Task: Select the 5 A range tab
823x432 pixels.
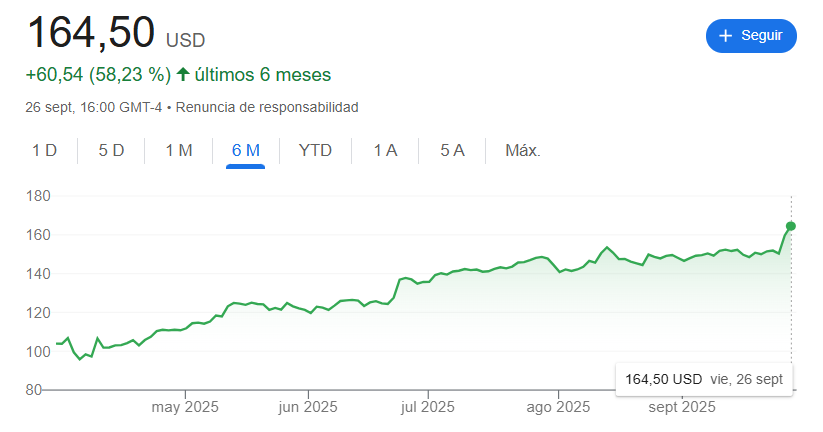Action: pos(452,151)
